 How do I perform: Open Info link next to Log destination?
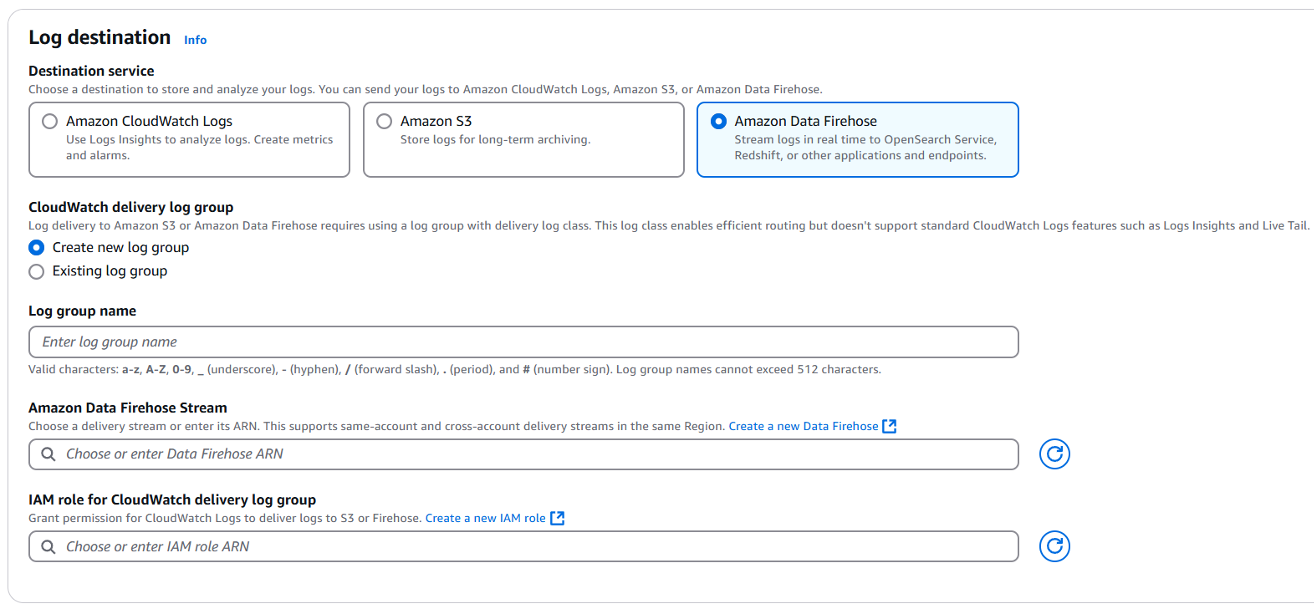click(195, 40)
